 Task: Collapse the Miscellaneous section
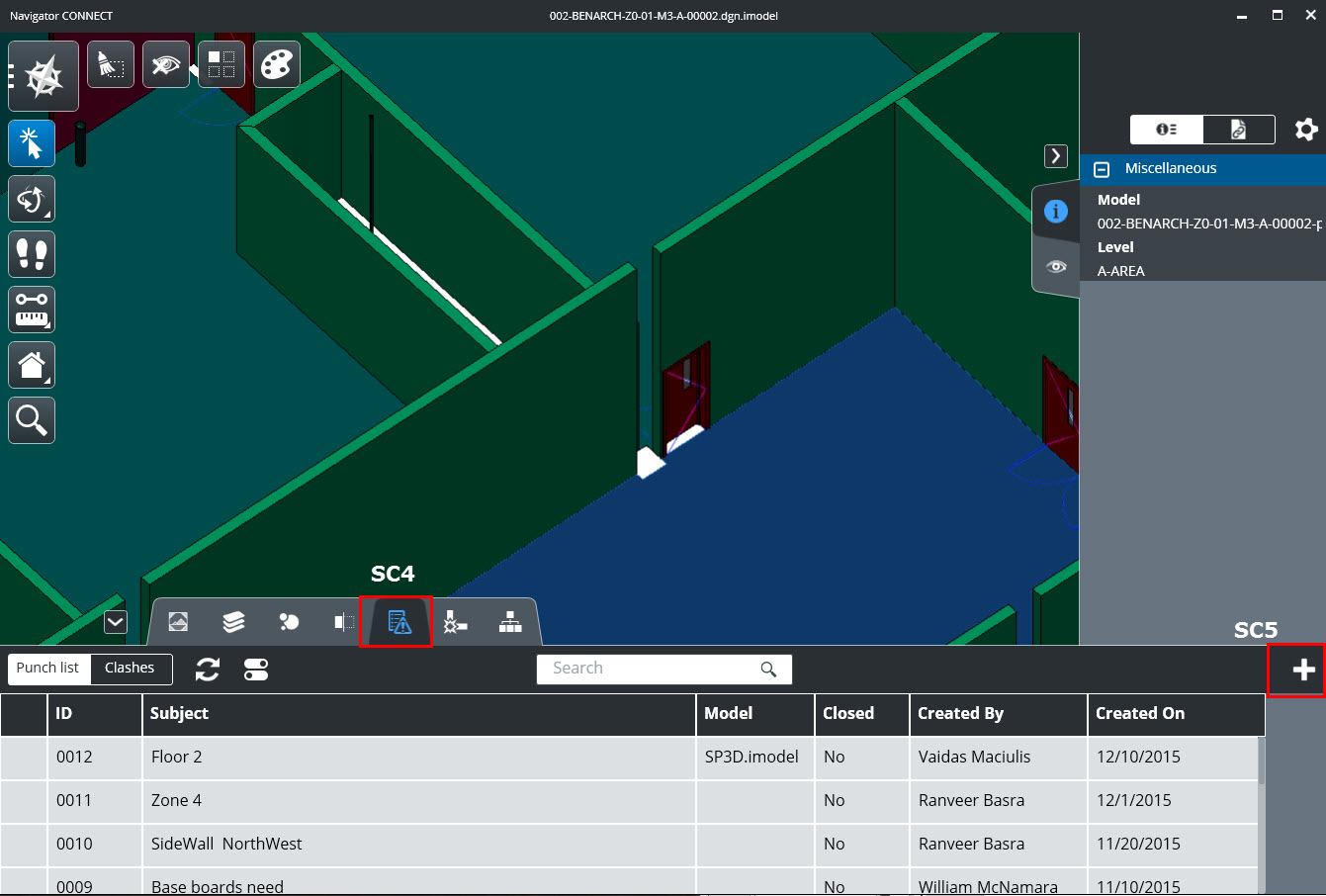(1102, 169)
